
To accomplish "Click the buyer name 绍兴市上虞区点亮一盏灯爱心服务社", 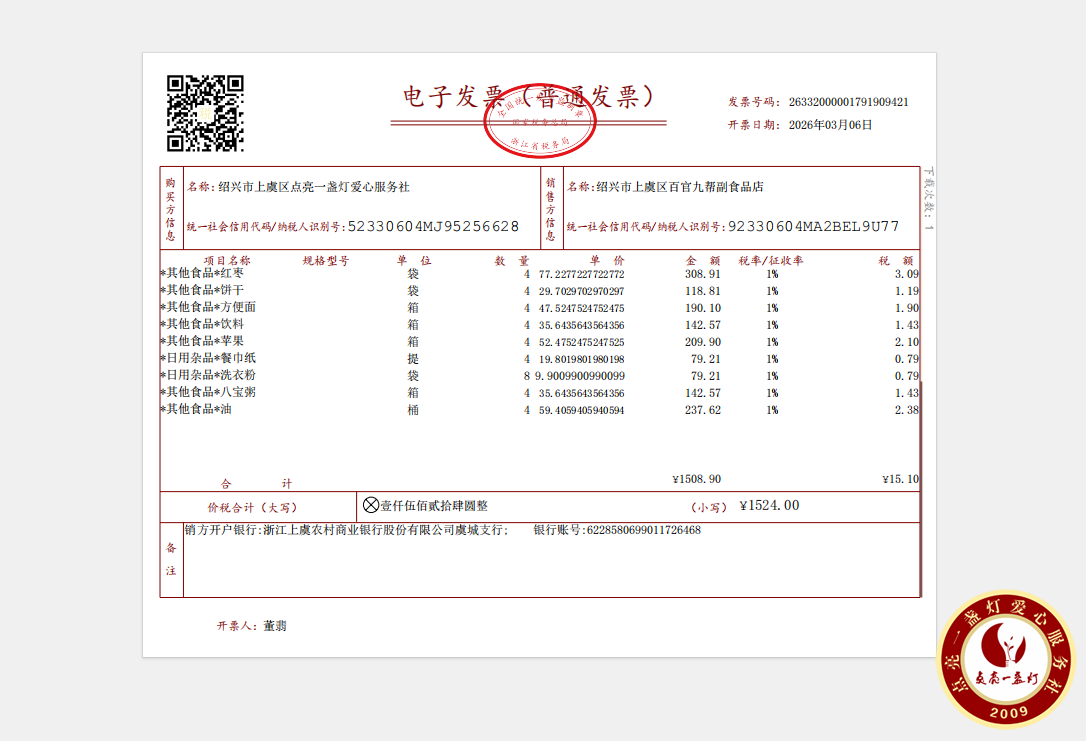I will tap(313, 187).
